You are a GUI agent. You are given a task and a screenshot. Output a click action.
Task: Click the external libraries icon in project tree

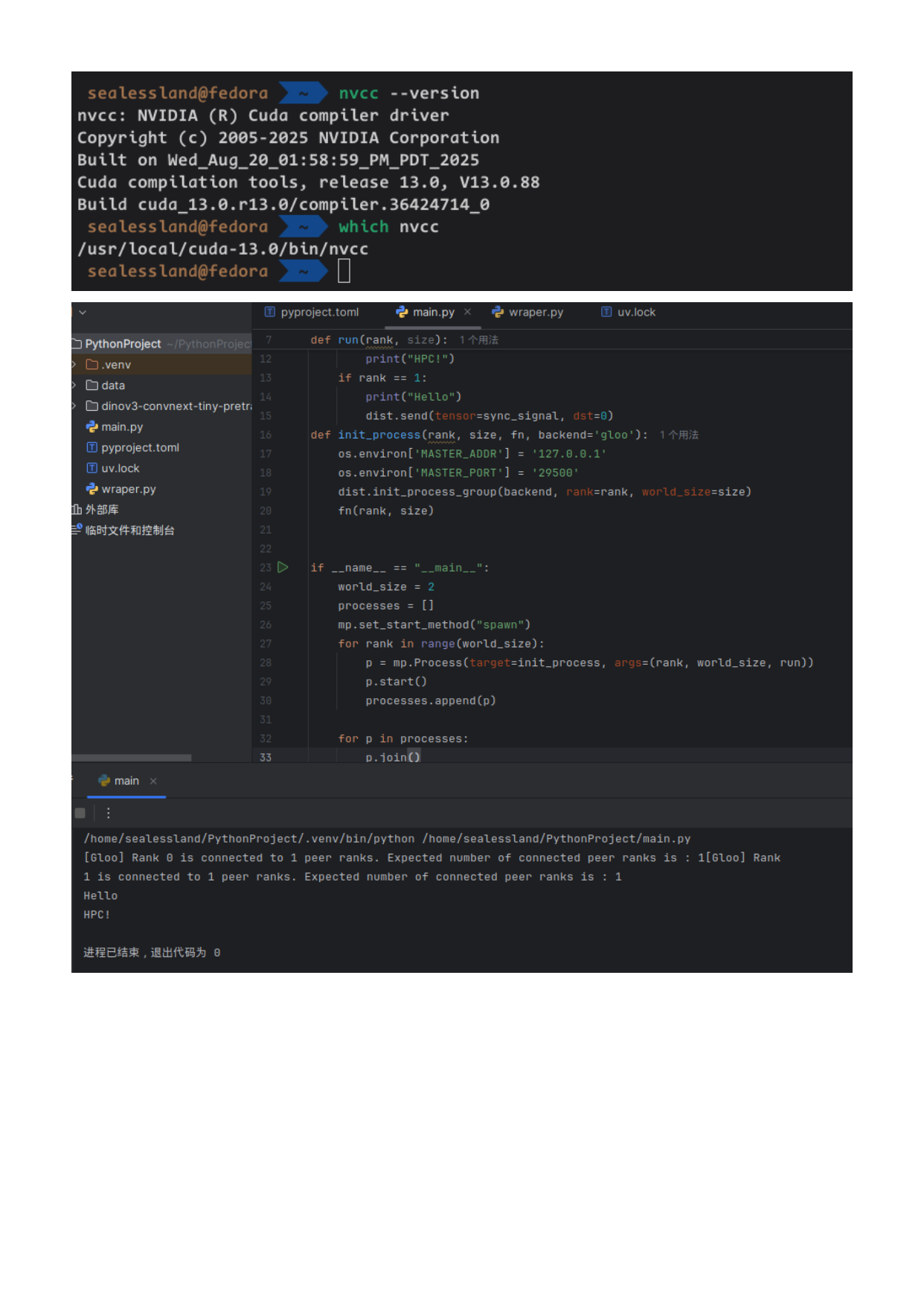[77, 509]
